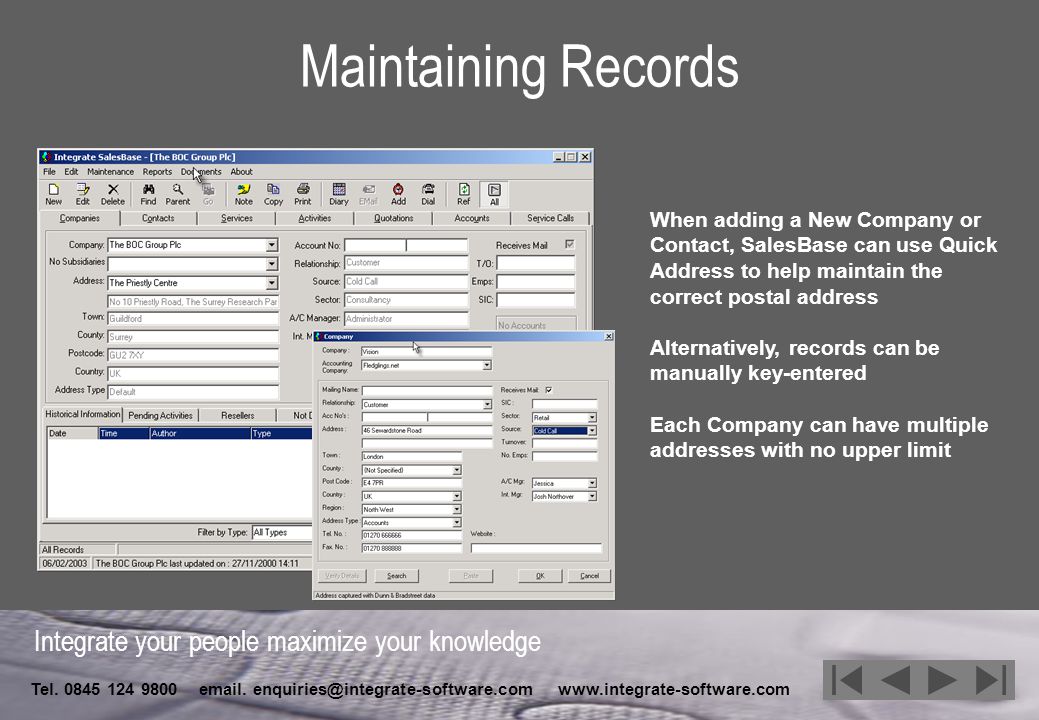This screenshot has height=720, width=1039.
Task: Click the Edit toolbar icon
Action: click(x=82, y=194)
